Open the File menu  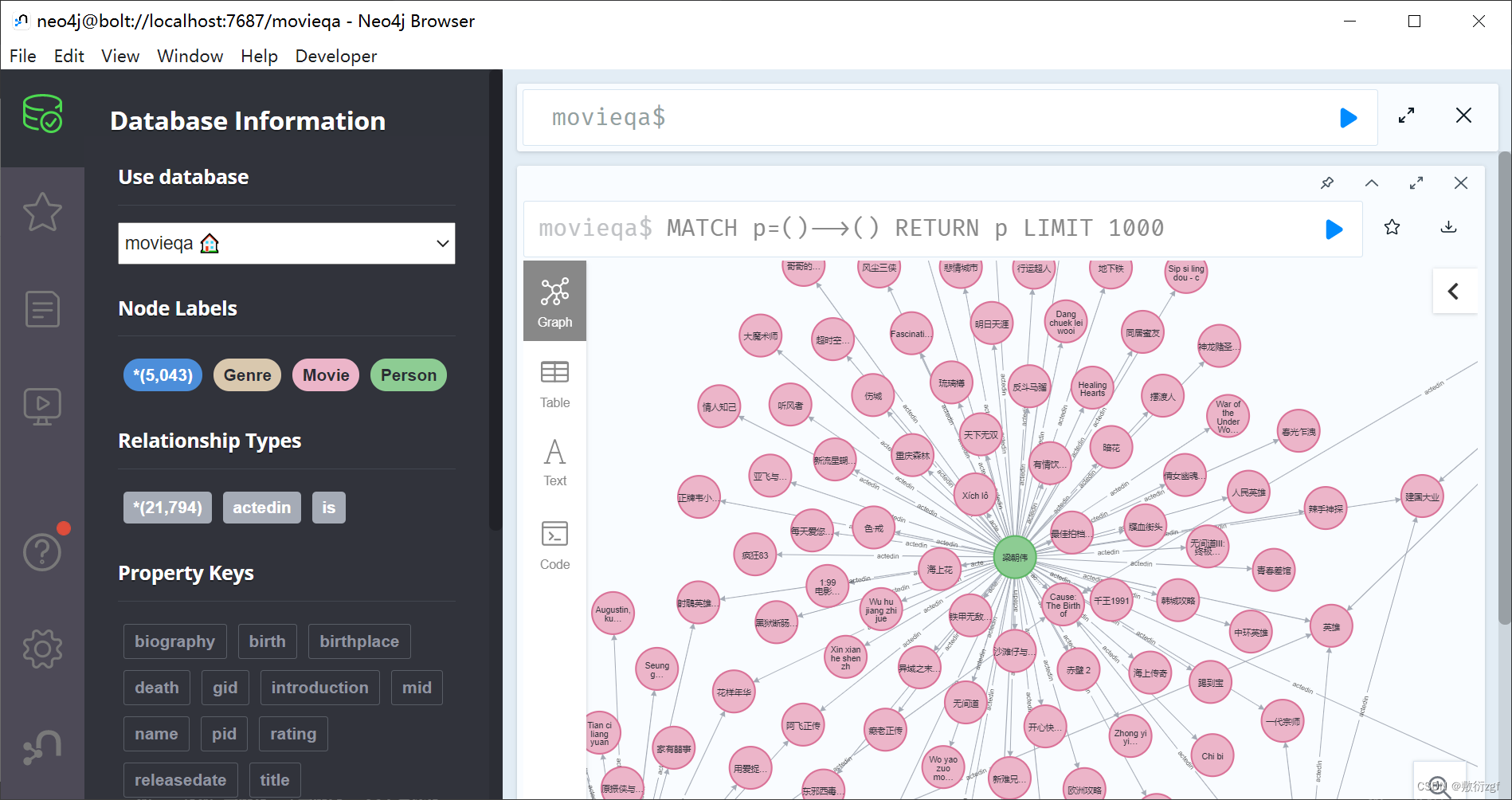23,56
